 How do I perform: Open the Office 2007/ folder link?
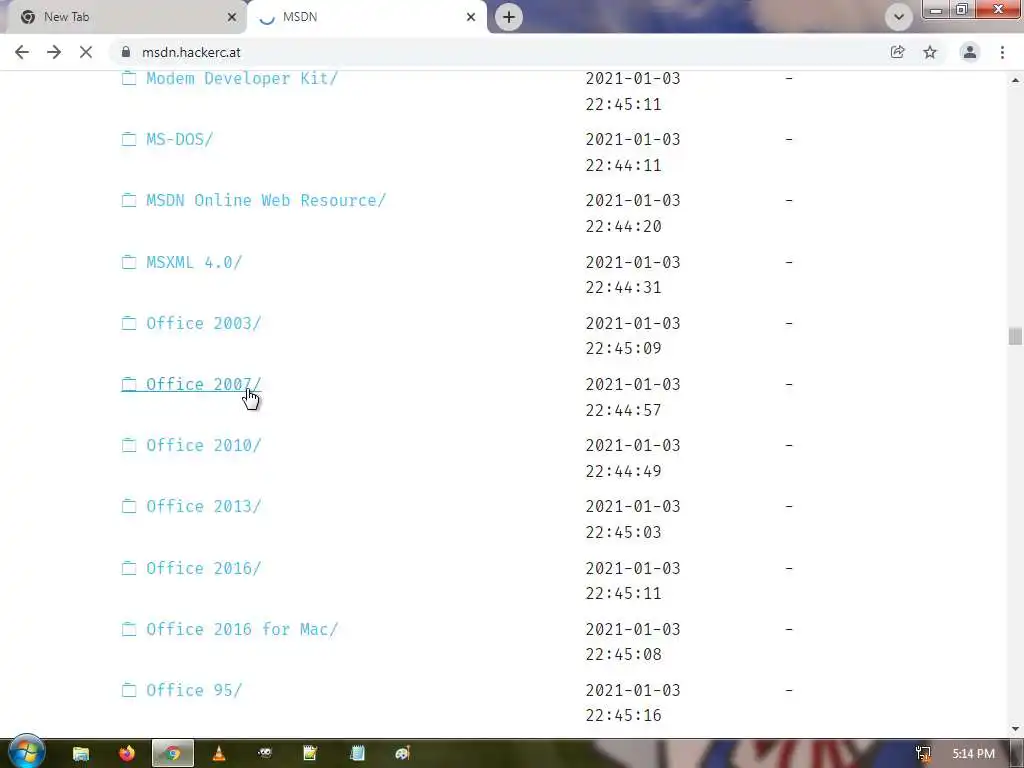[x=203, y=384]
